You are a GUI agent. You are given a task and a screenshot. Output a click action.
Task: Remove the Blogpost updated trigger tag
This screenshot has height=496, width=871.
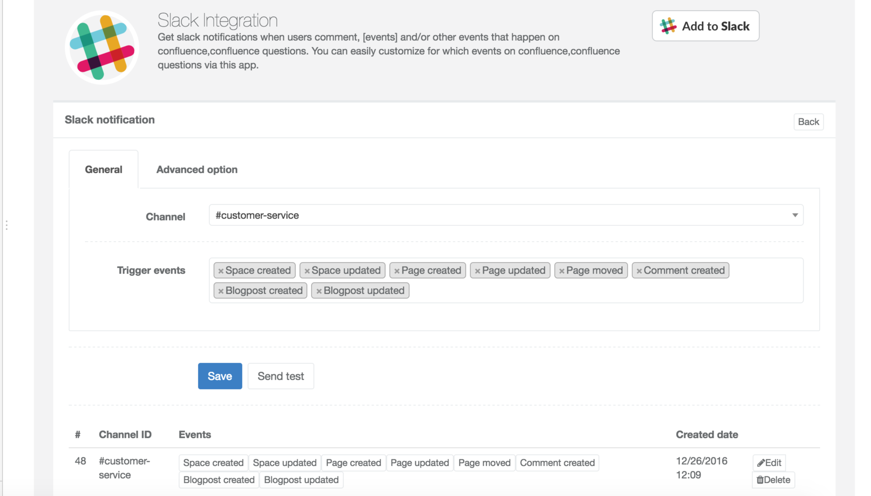[319, 291]
